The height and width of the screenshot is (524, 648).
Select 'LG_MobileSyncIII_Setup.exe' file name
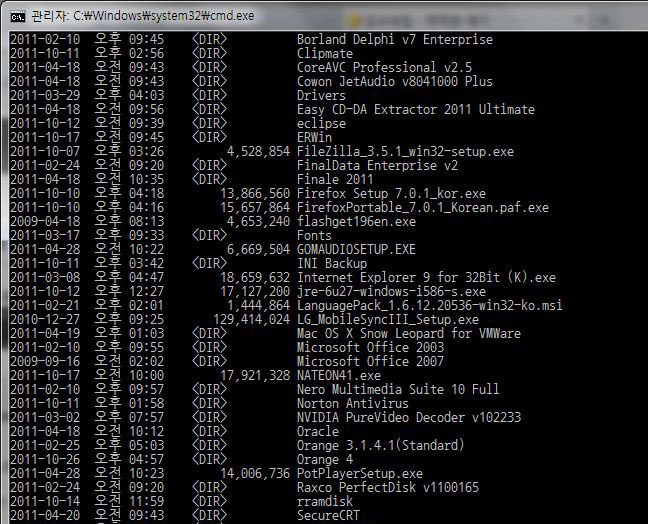coord(388,320)
